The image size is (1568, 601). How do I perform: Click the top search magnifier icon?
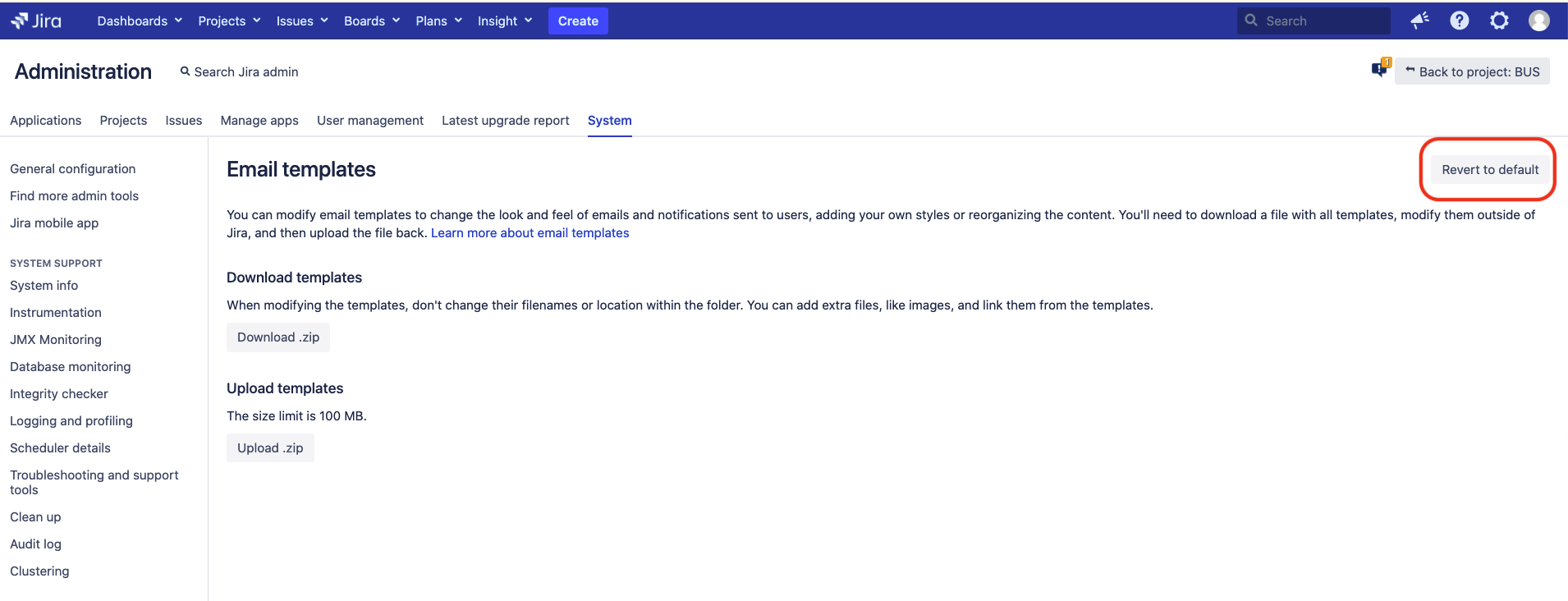click(x=1251, y=21)
